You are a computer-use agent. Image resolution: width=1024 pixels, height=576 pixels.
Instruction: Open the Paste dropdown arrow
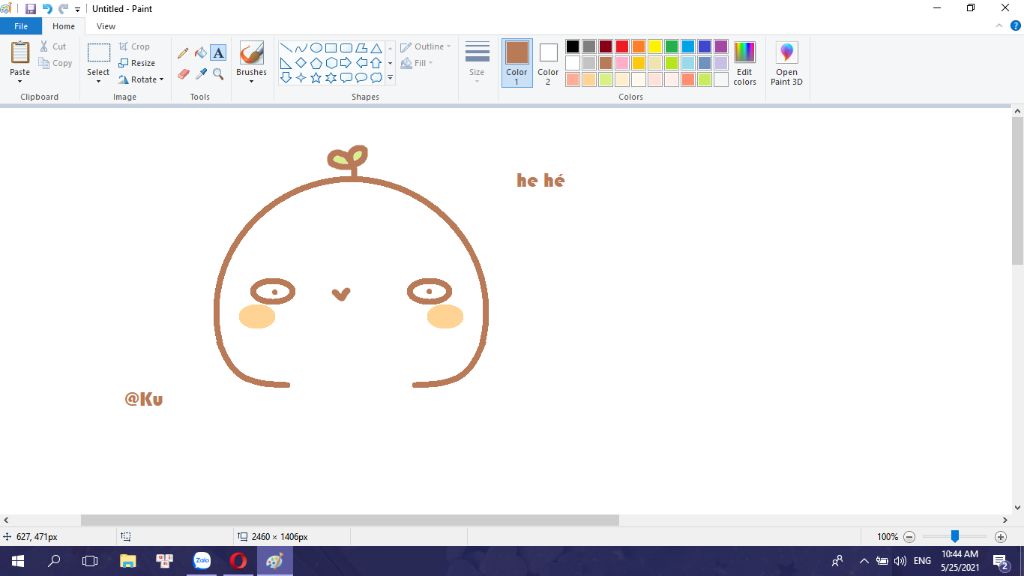20,81
